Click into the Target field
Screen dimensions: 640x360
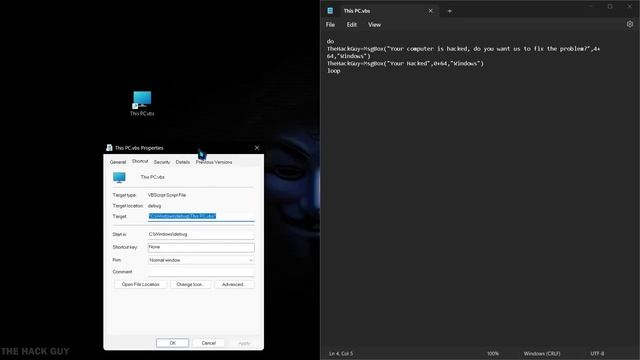tap(201, 216)
